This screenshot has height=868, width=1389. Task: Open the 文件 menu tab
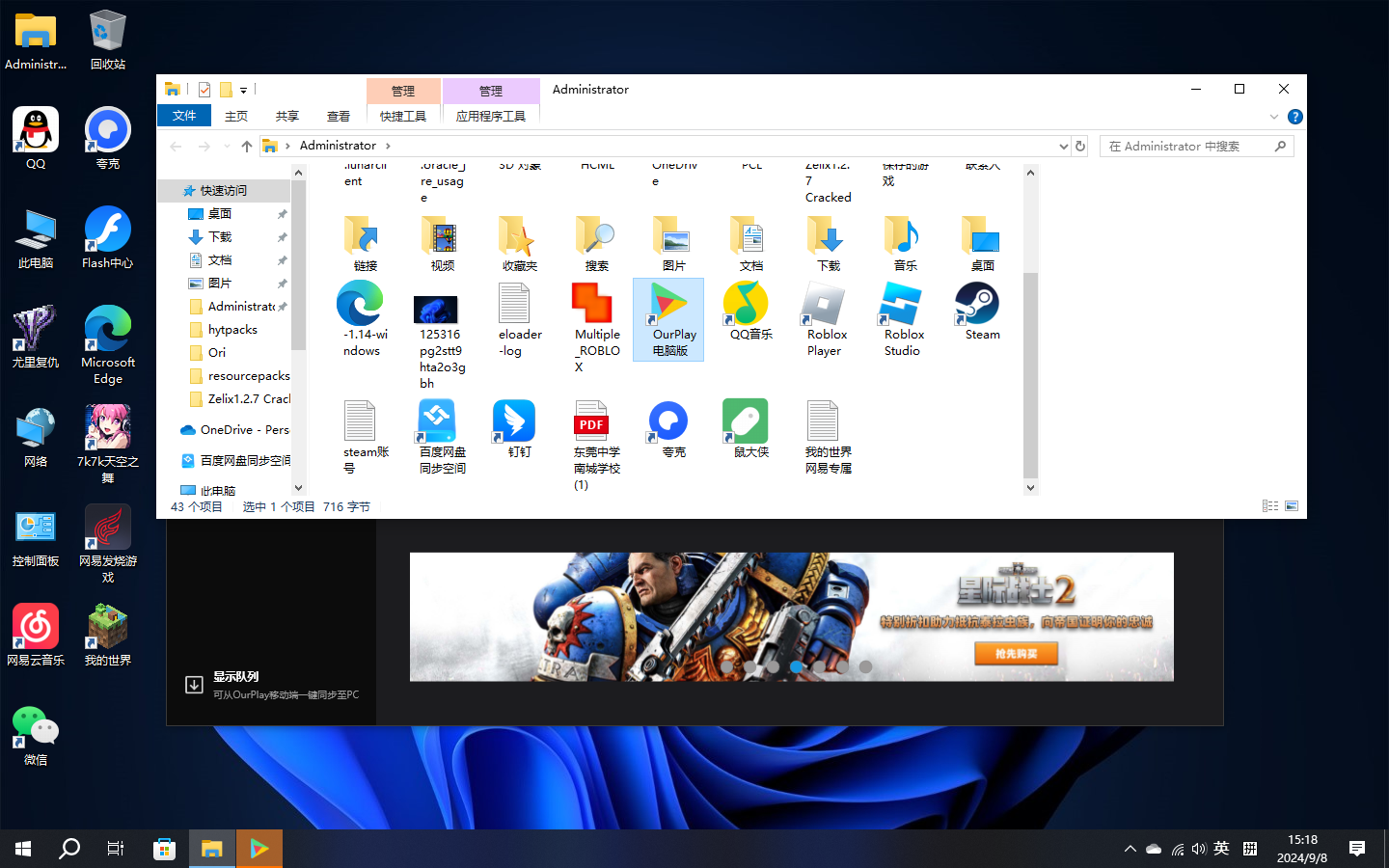tap(184, 116)
